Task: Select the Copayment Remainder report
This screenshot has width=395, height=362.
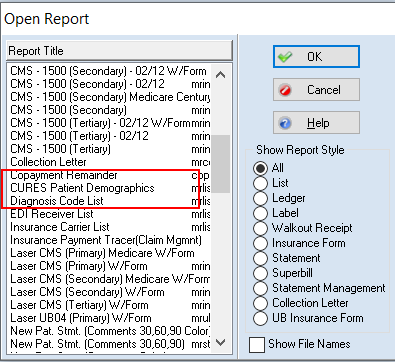Action: (110, 175)
